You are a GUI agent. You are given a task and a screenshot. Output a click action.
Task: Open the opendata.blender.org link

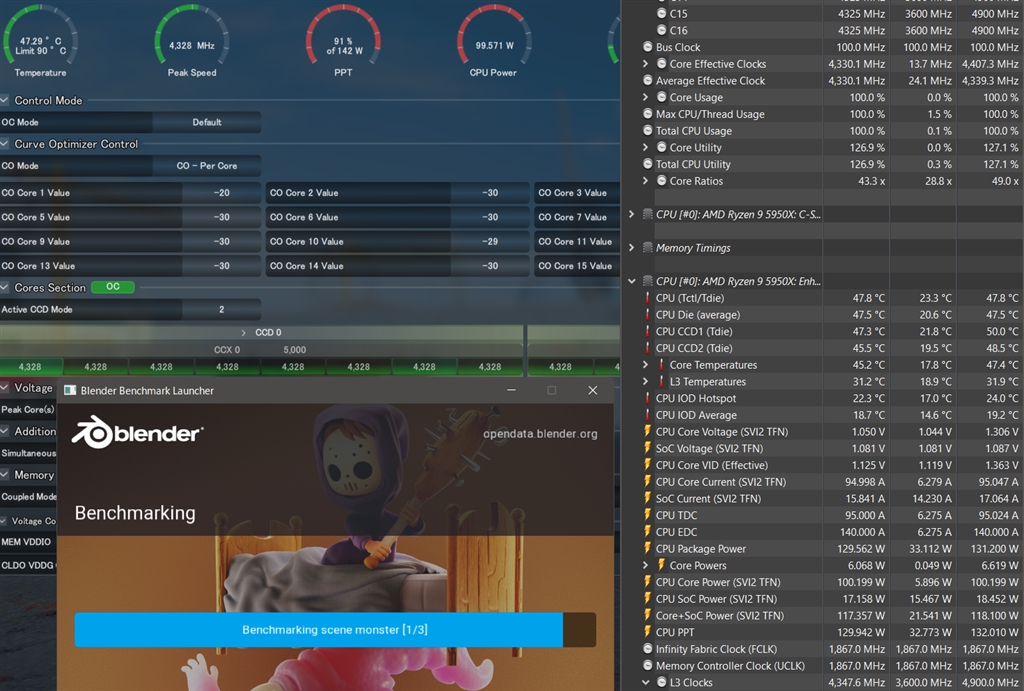(x=540, y=434)
